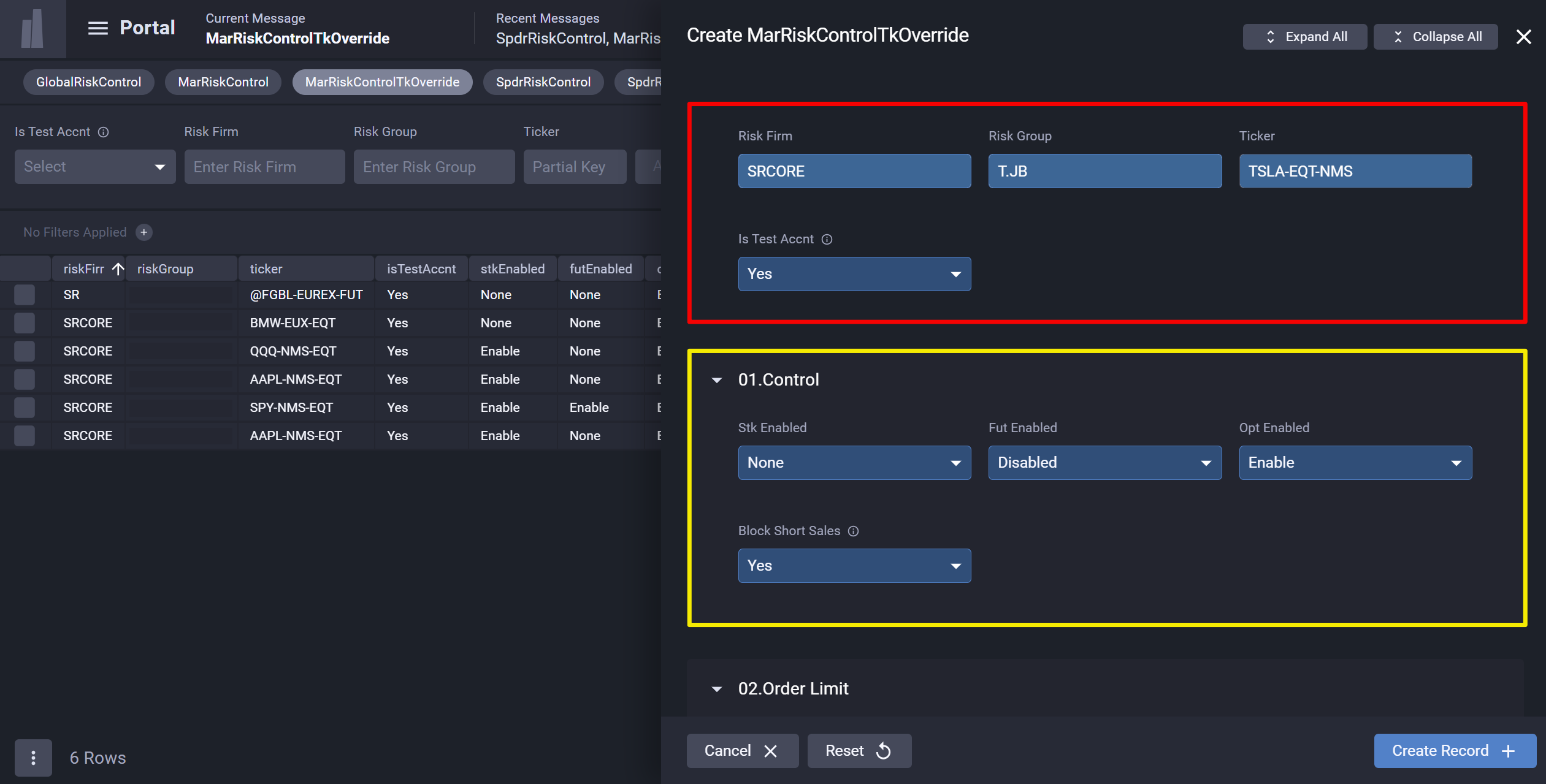Click the Reset refresh icon
The image size is (1546, 784).
coord(883,751)
